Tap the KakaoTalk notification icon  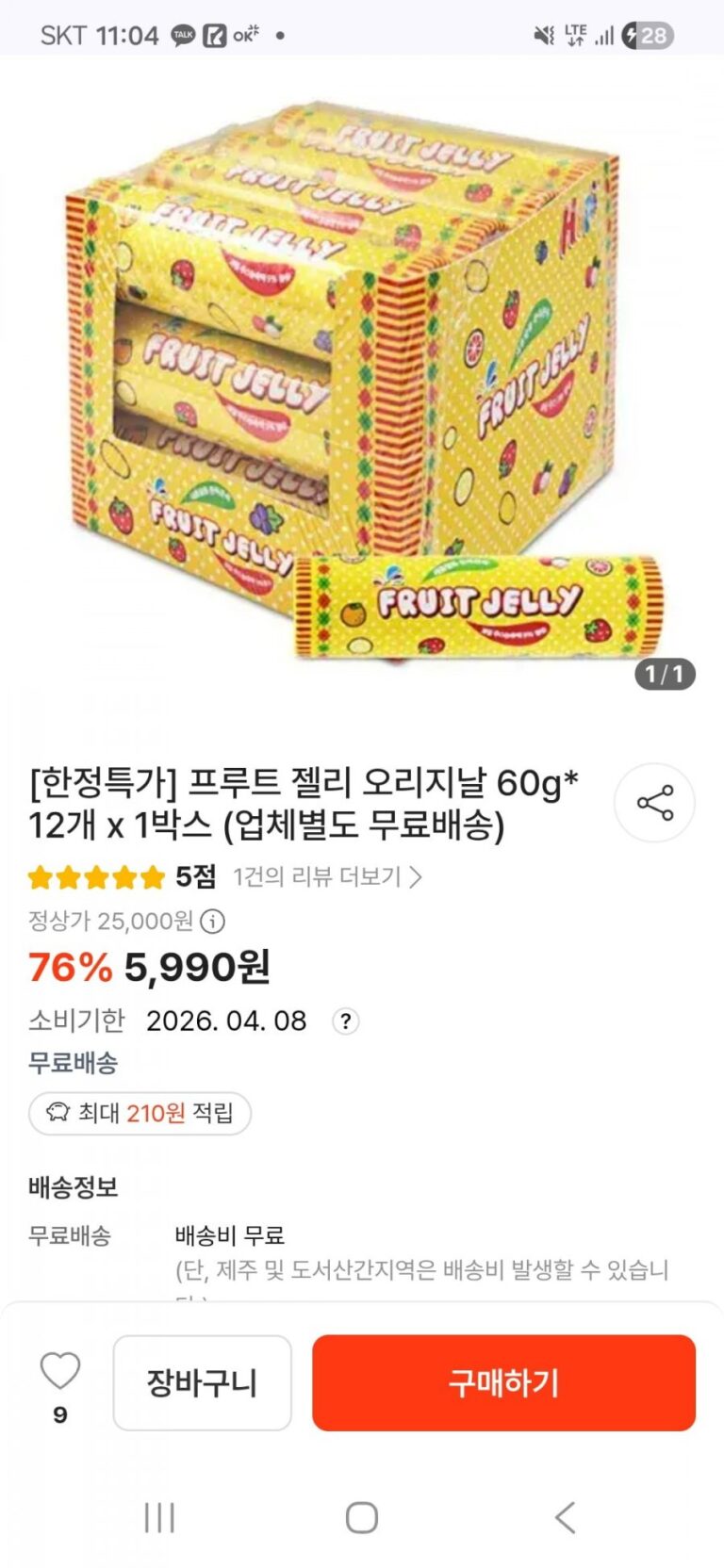click(x=183, y=36)
